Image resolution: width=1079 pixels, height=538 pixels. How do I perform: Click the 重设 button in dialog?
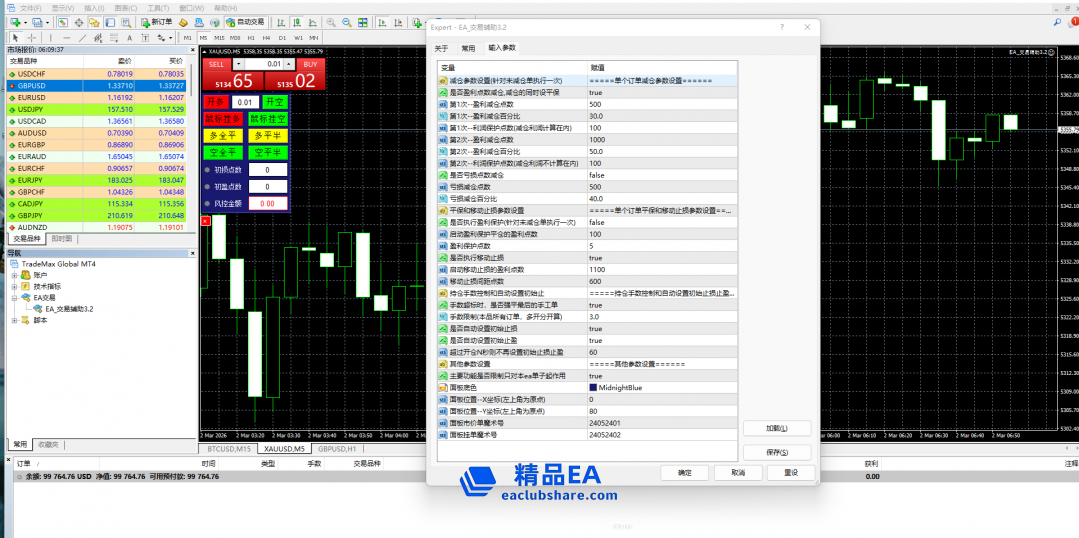point(790,472)
